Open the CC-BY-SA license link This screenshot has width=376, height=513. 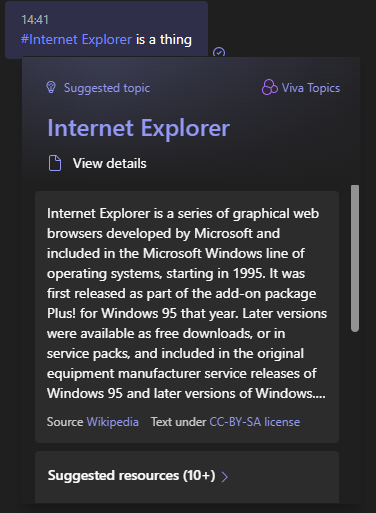click(255, 422)
